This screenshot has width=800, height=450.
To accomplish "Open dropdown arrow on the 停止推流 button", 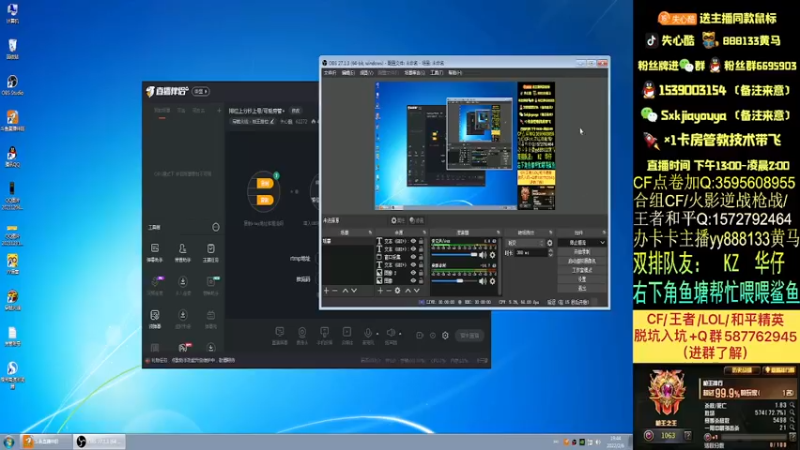I will pos(603,243).
